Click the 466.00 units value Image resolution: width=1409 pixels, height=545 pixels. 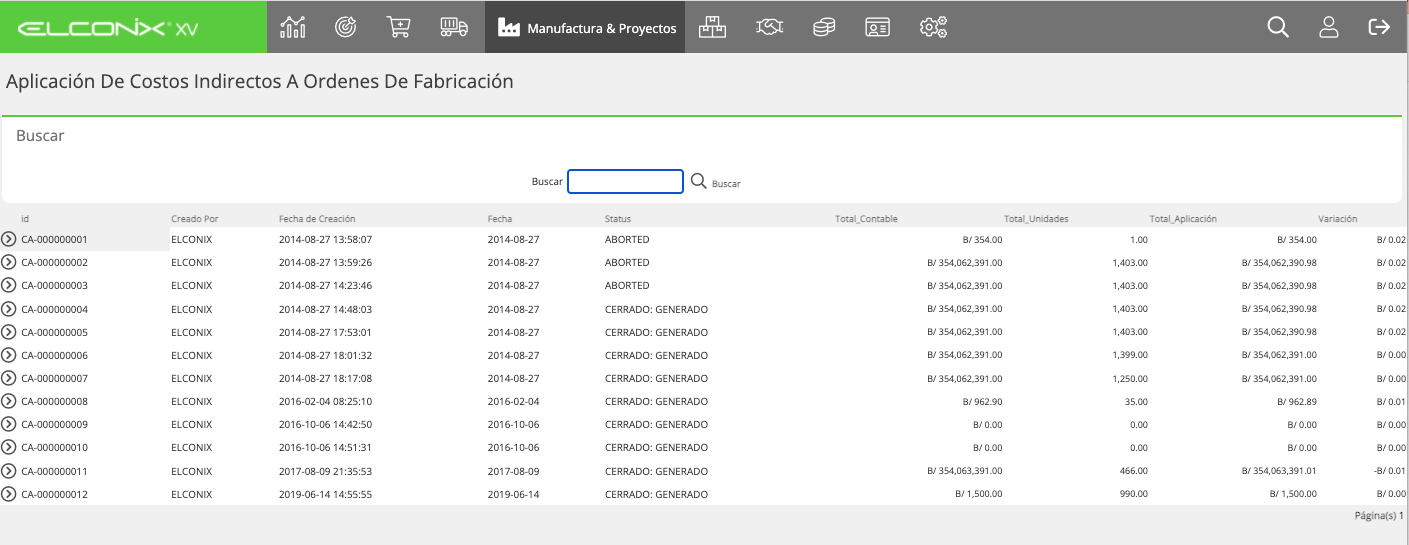click(x=1134, y=471)
